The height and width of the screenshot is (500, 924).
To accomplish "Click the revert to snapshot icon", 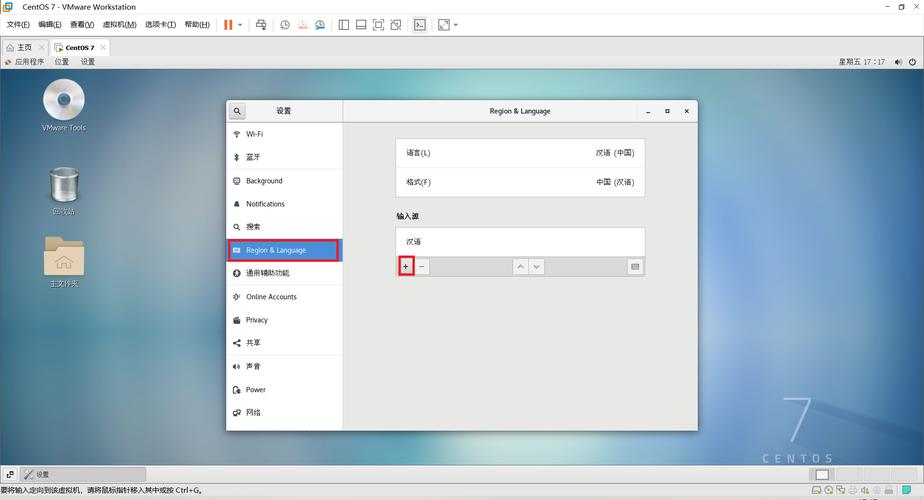I will (302, 25).
